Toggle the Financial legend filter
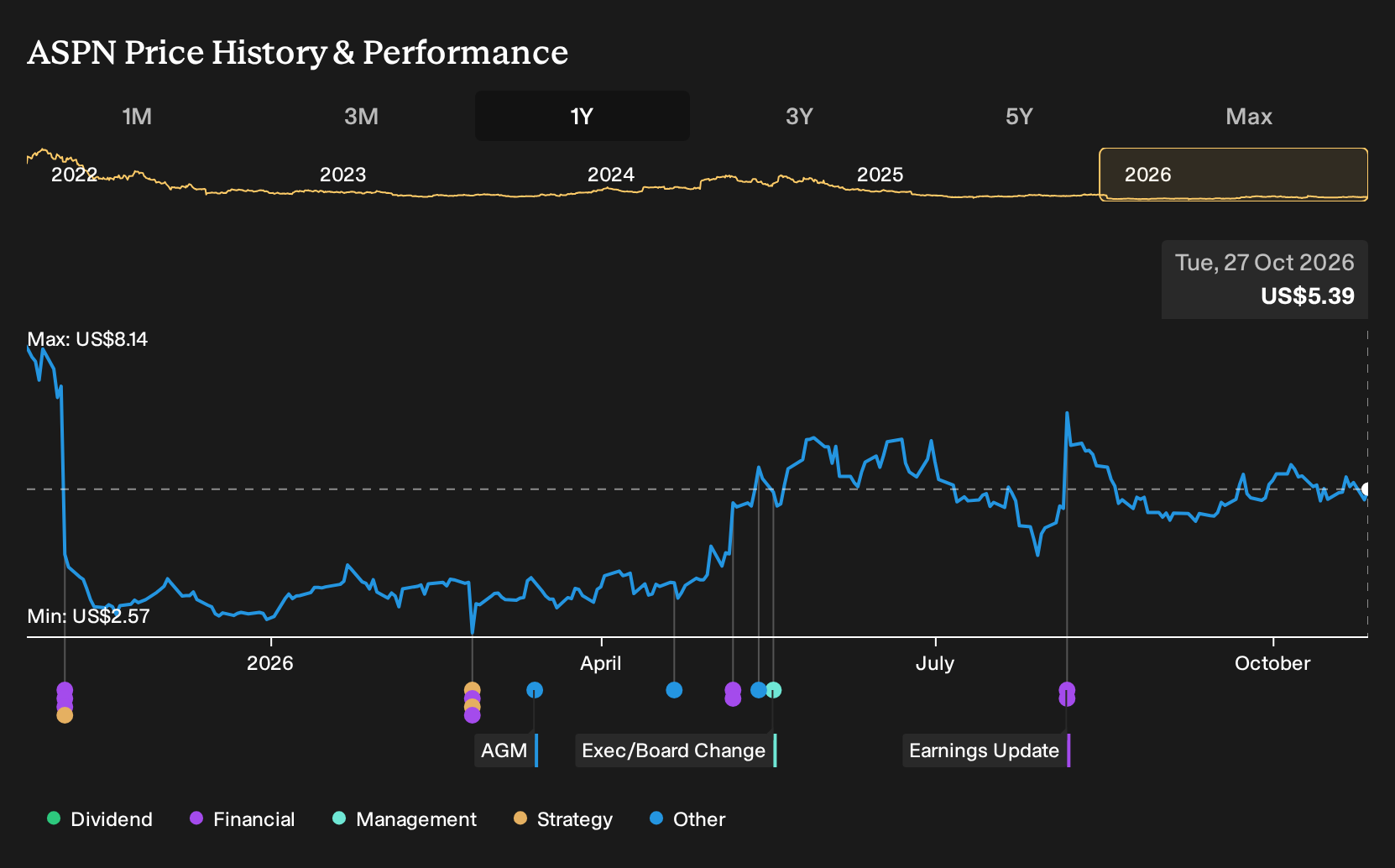Viewport: 1395px width, 868px height. (243, 818)
